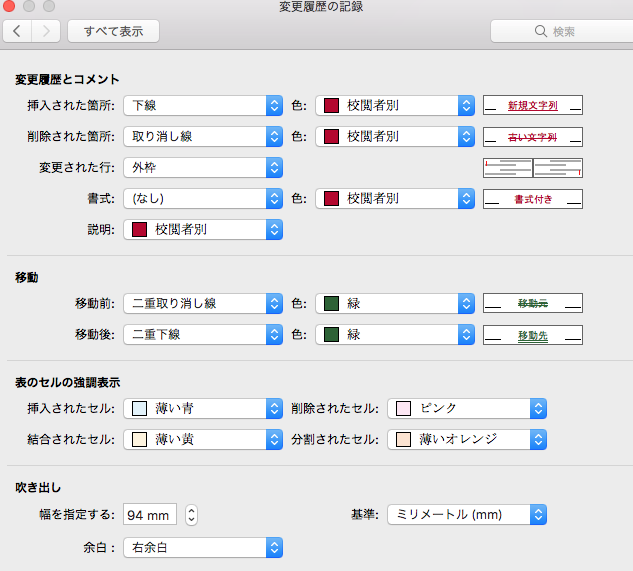Click green swatch in 移動後 color
Viewport: 633px width, 571px height.
tap(331, 335)
